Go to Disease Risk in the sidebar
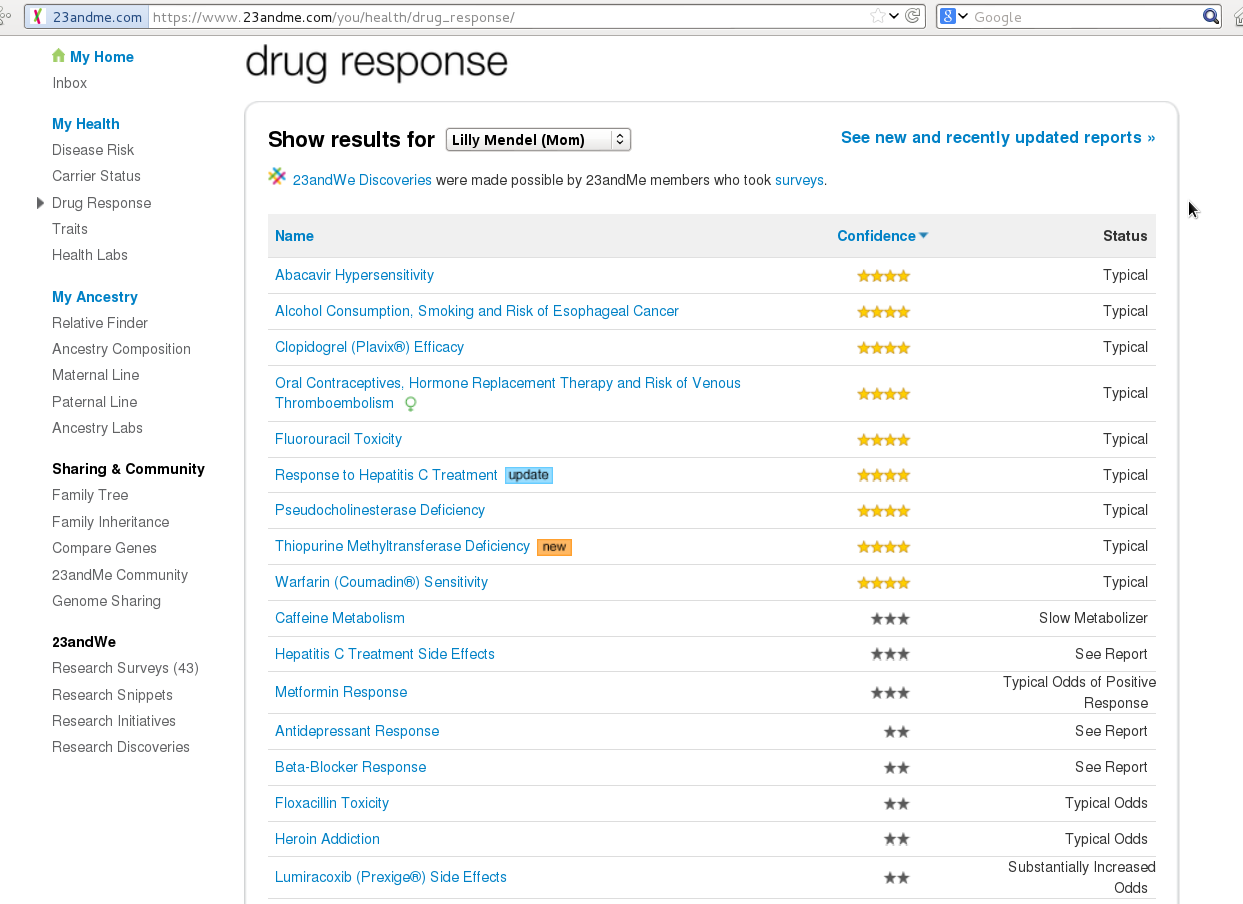 pos(93,150)
